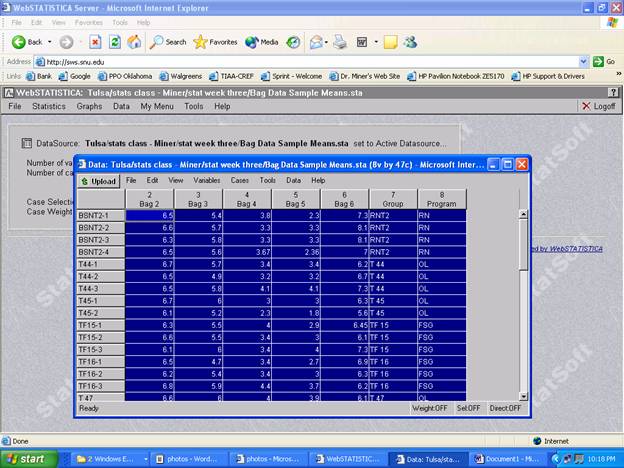Image resolution: width=624 pixels, height=468 pixels.
Task: Click the Bag 4 column header
Action: click(x=247, y=199)
